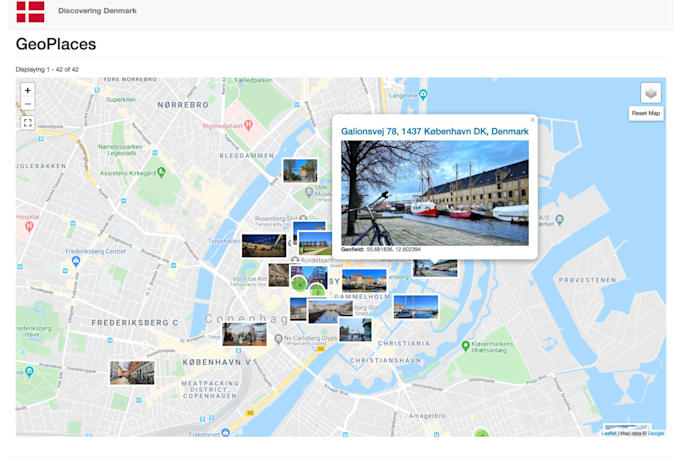Click the Langelinie anchor map pin

tap(424, 95)
